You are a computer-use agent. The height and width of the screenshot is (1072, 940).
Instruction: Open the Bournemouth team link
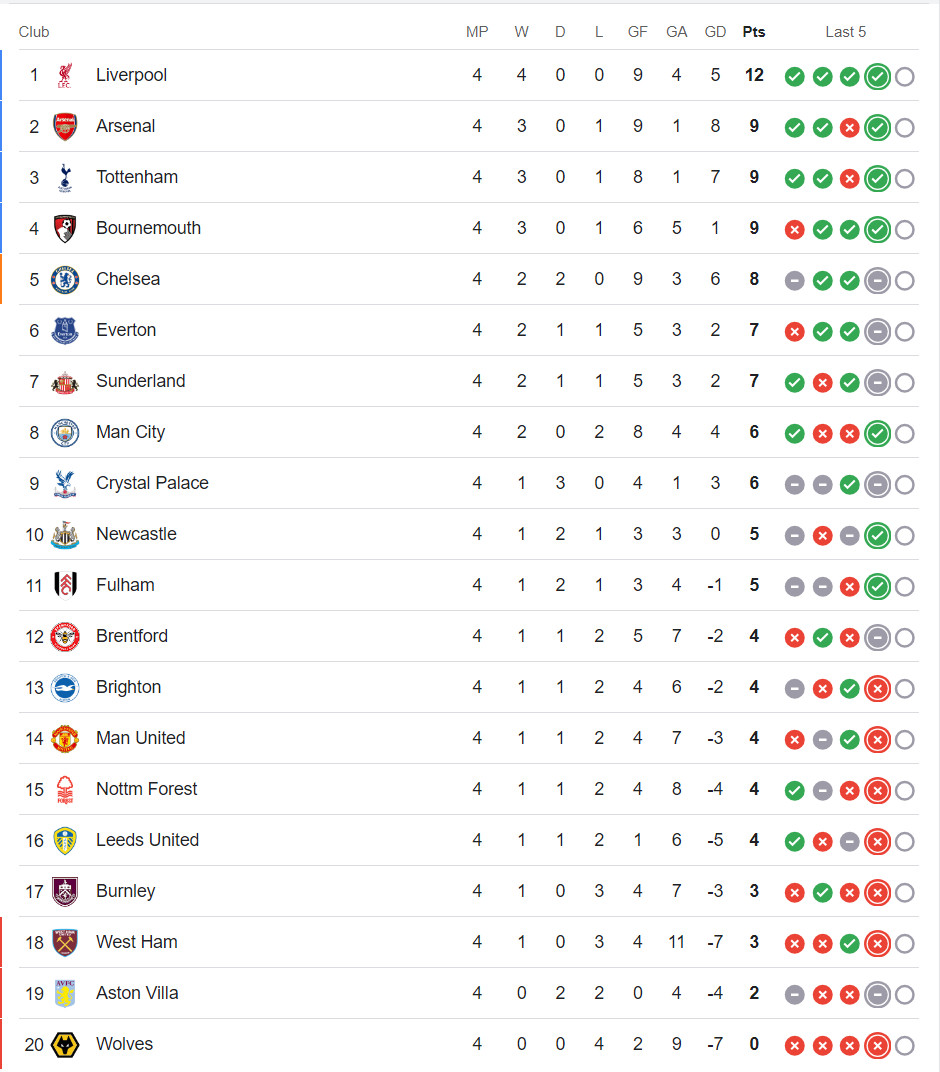click(148, 228)
